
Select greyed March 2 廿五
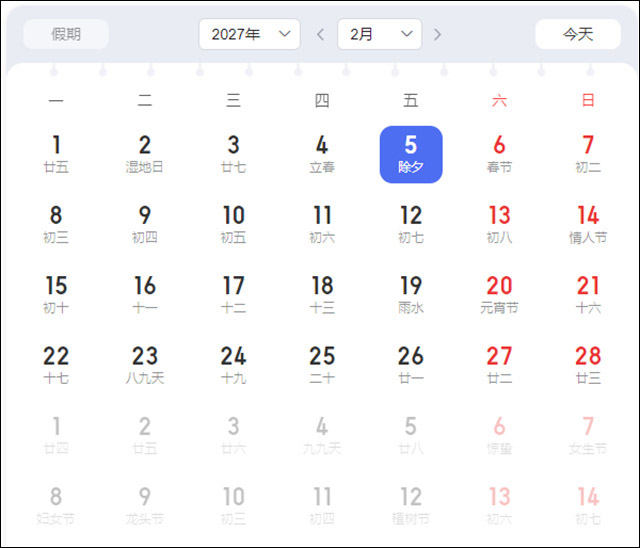[x=144, y=437]
